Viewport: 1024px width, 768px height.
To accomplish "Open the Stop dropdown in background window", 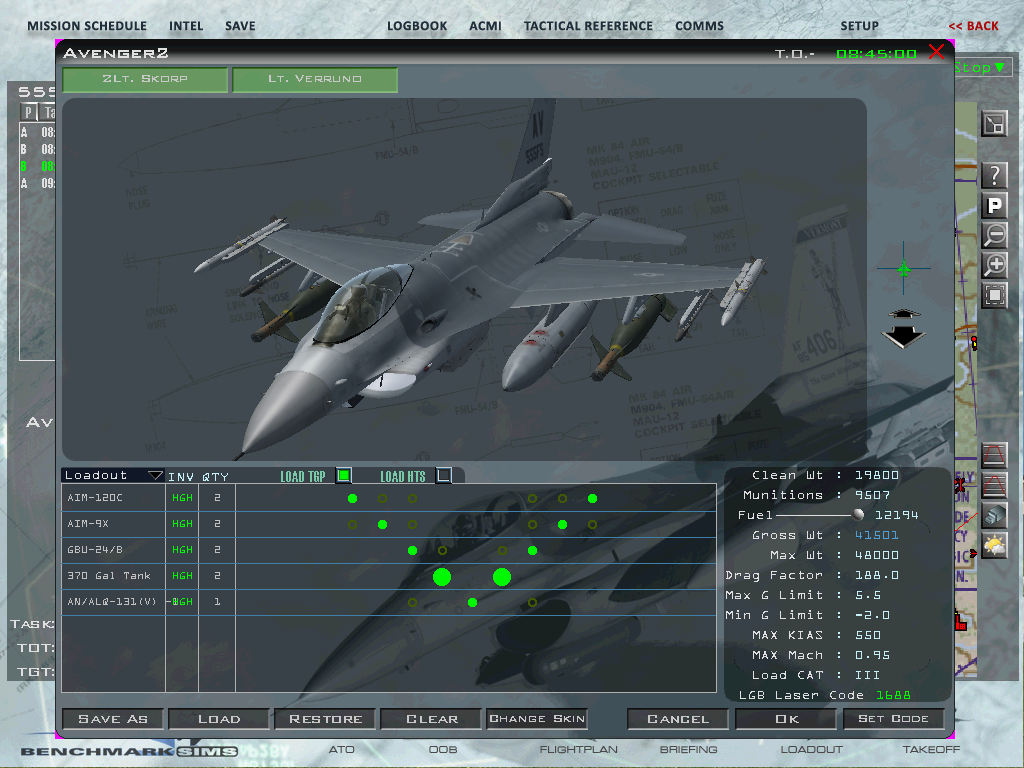I will [x=982, y=67].
